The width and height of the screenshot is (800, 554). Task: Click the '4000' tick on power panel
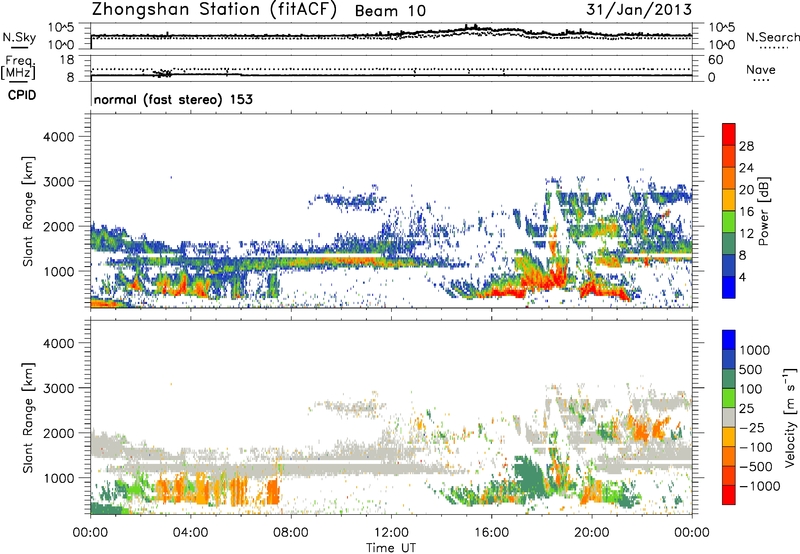58,137
